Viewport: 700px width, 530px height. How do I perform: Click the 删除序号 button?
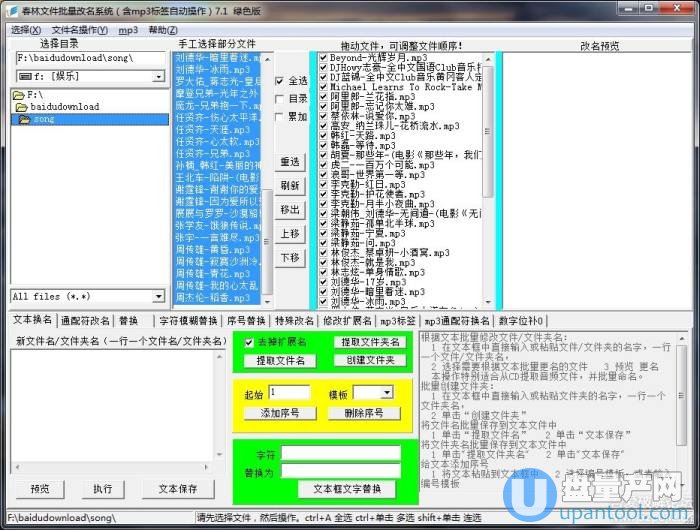[364, 413]
